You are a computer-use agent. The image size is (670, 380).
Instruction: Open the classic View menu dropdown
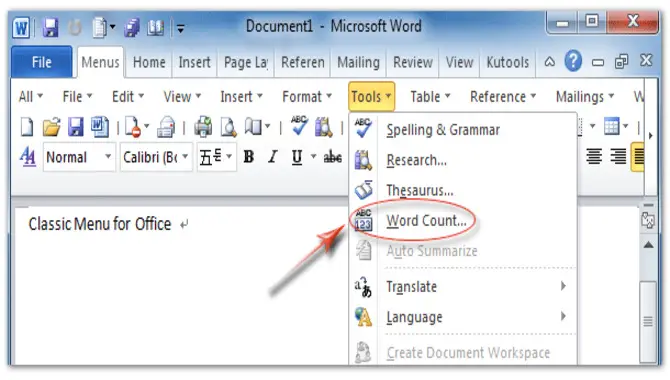point(182,97)
